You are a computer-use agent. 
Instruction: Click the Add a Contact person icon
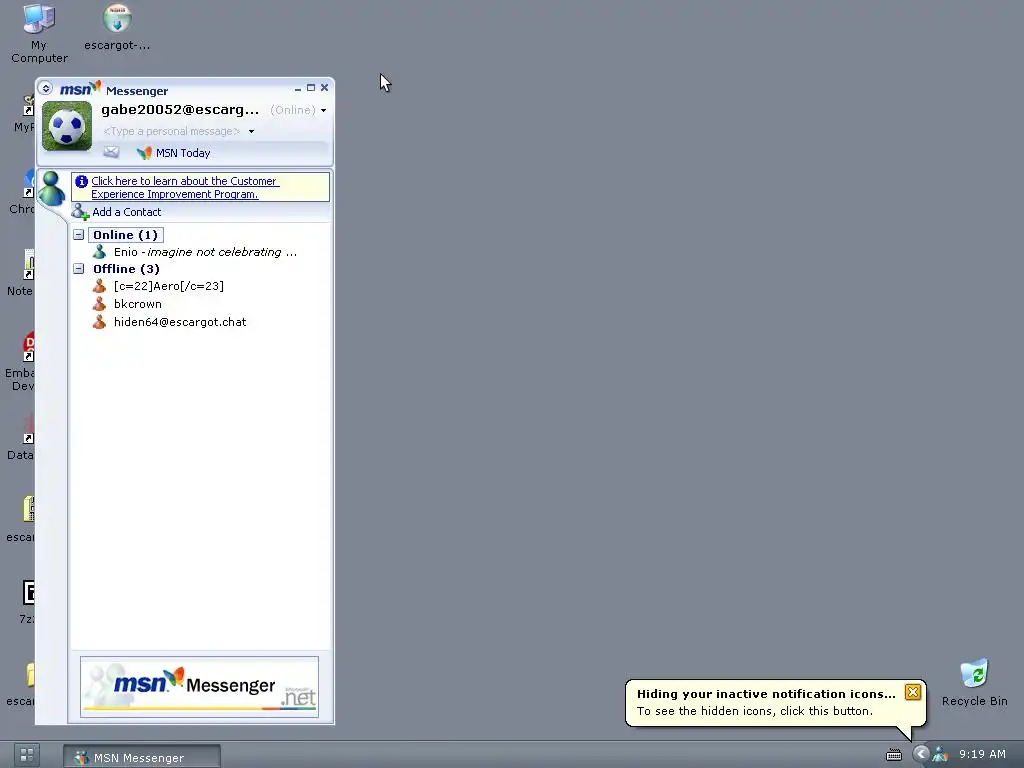coord(80,212)
